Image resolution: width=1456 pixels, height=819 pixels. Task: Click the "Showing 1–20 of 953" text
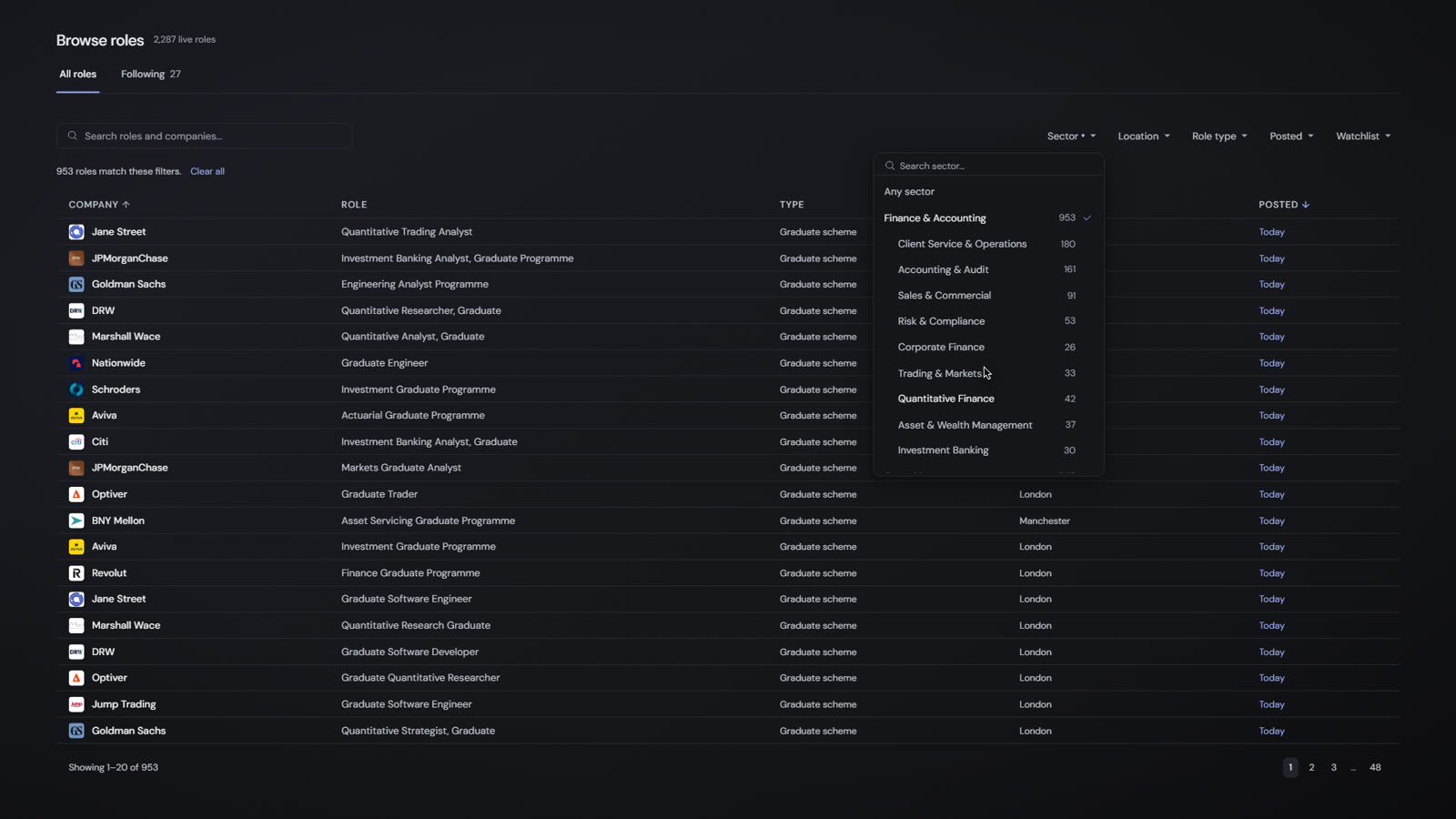pyautogui.click(x=114, y=767)
